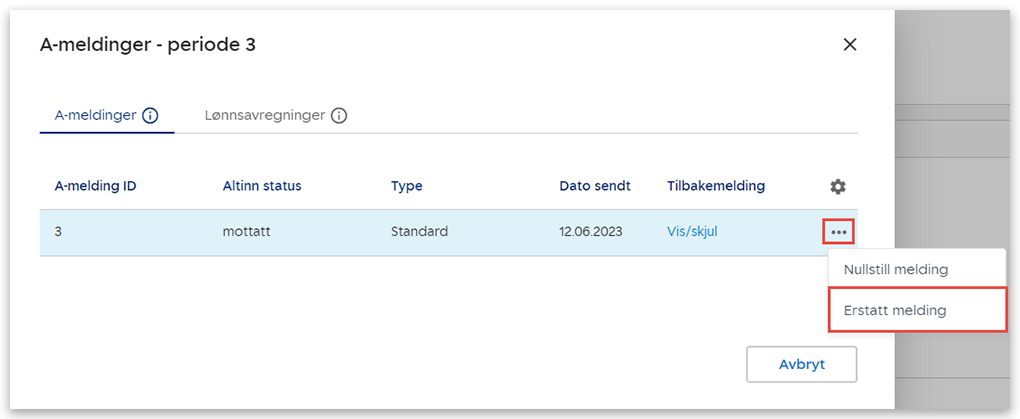
Task: Click the Altinn status column header
Action: pyautogui.click(x=262, y=186)
